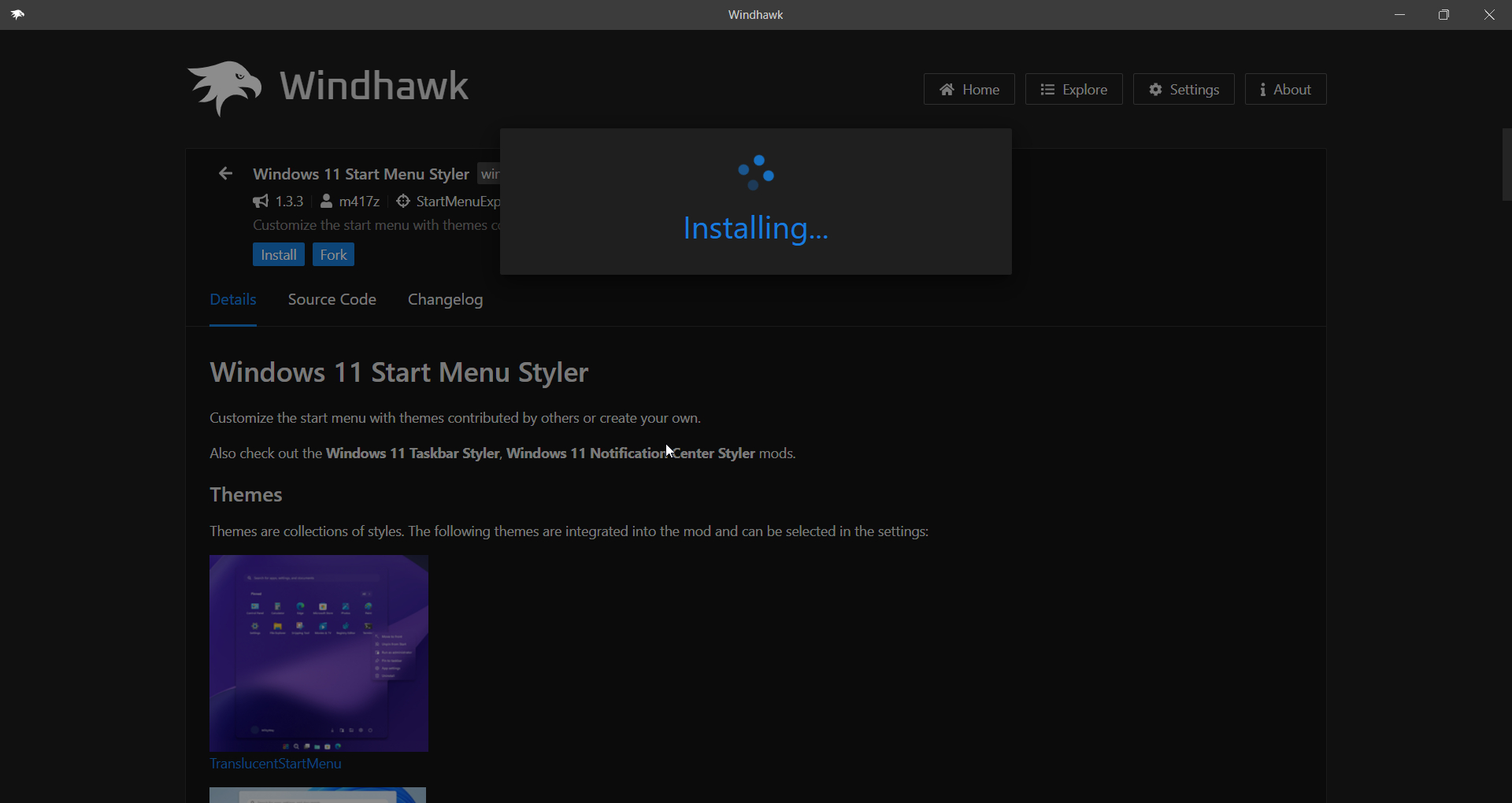Click the blue loading spinner dots
The width and height of the screenshot is (1512, 803).
(x=756, y=172)
